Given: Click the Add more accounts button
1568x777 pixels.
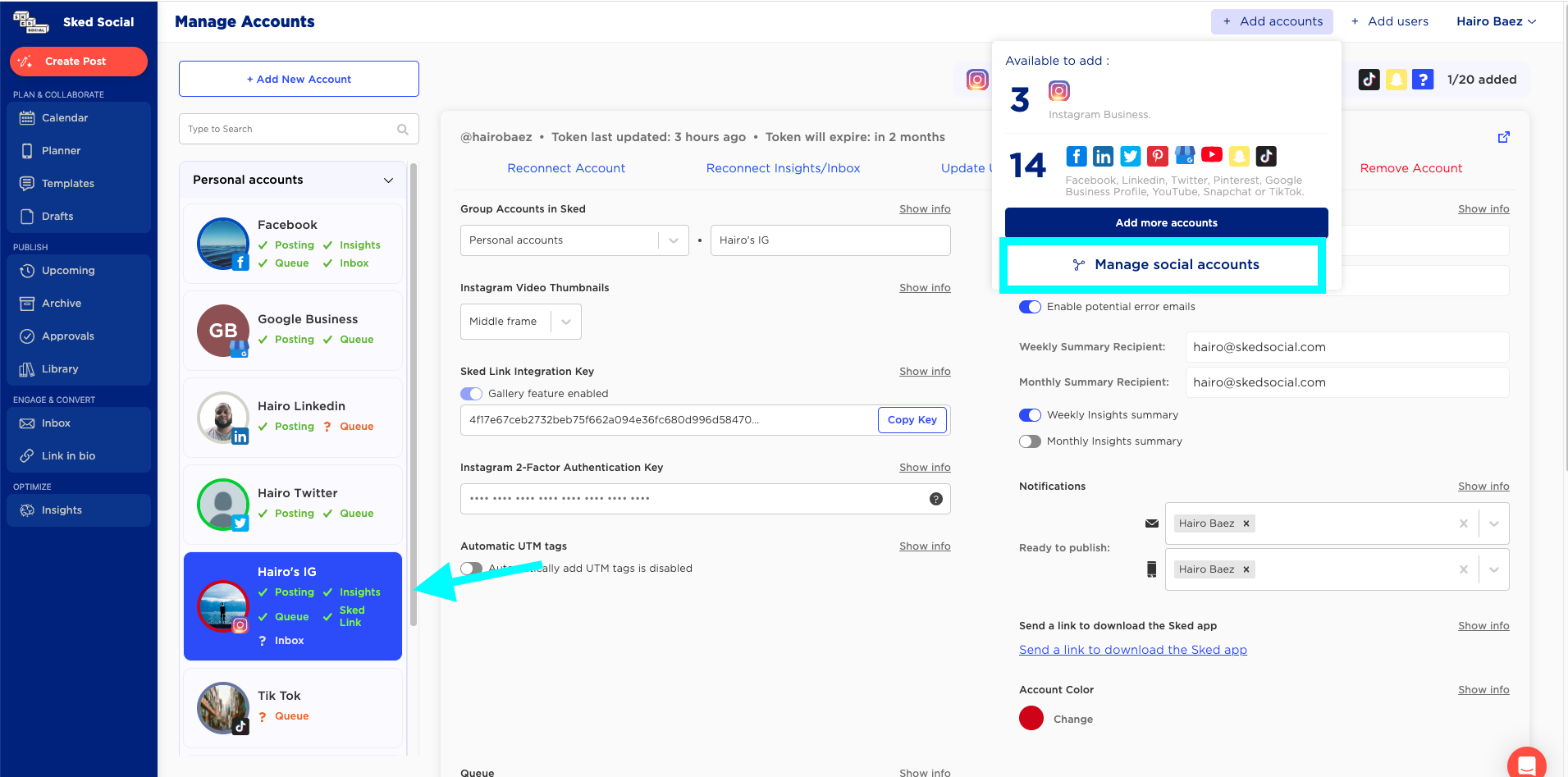Looking at the screenshot, I should pos(1167,223).
